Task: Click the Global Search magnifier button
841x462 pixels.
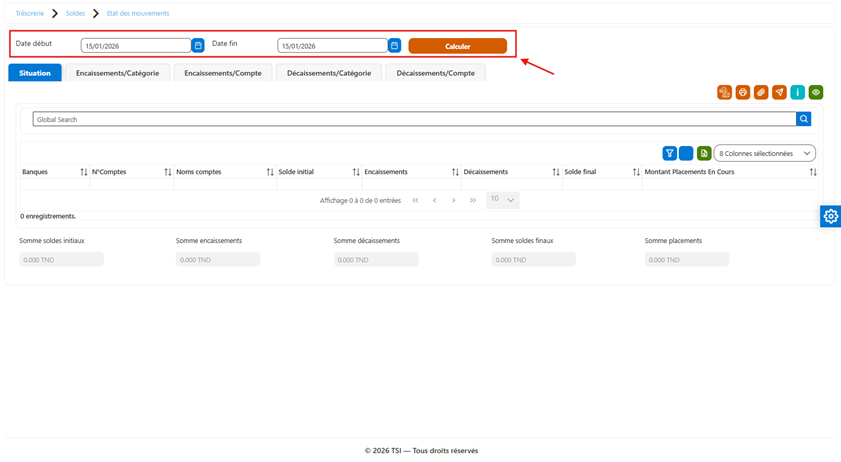Action: 803,119
